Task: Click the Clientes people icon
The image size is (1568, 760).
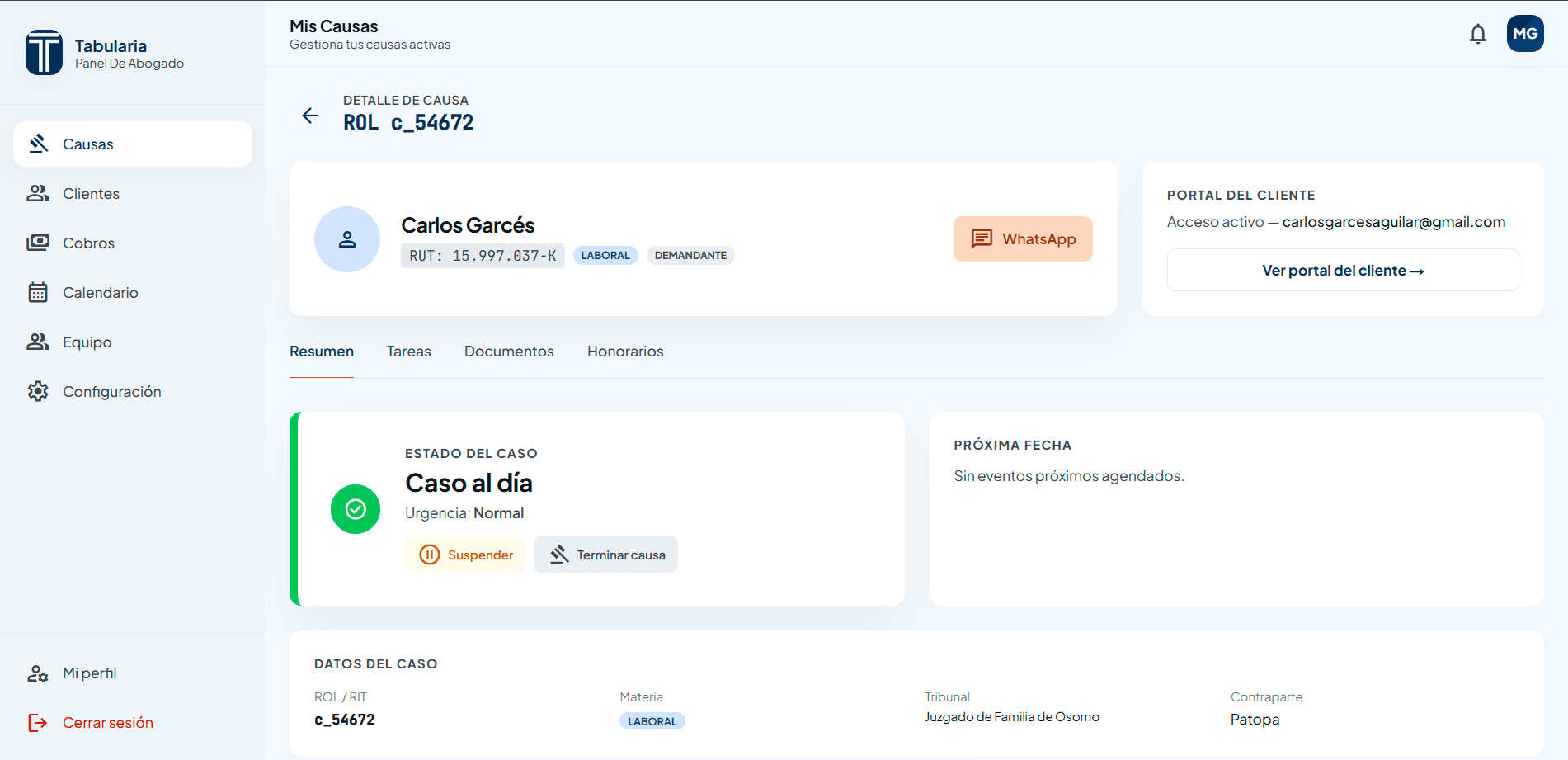Action: pyautogui.click(x=38, y=193)
